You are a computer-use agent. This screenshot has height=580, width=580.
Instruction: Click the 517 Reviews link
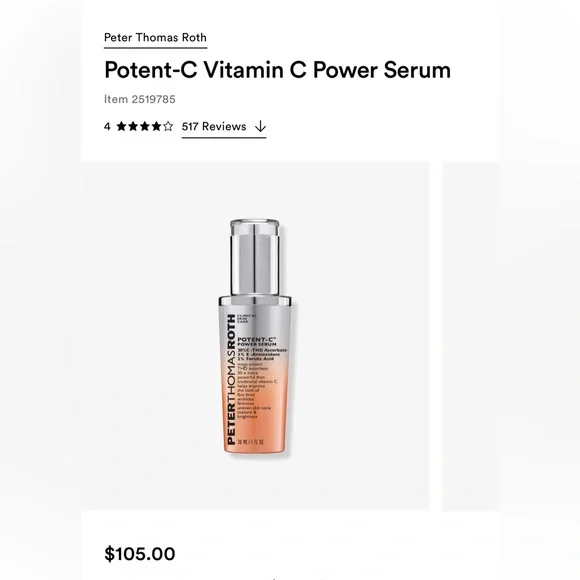pos(214,127)
